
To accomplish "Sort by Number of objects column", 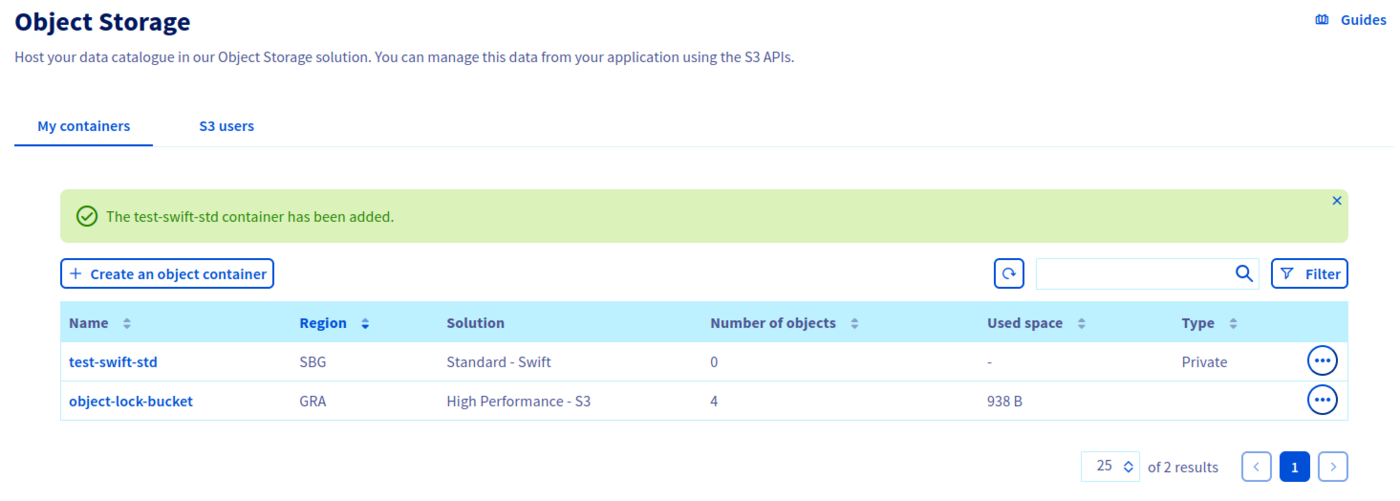I will [x=854, y=324].
